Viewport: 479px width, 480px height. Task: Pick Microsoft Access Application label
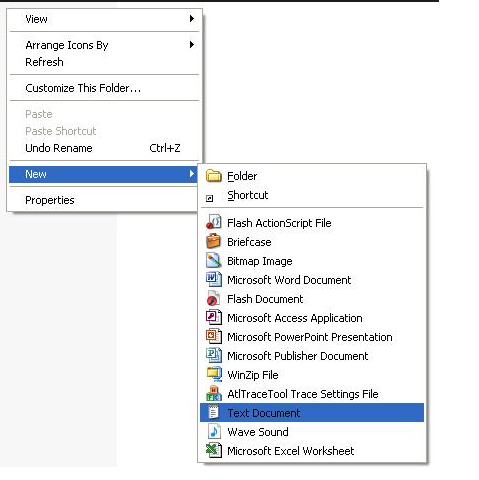tap(295, 318)
